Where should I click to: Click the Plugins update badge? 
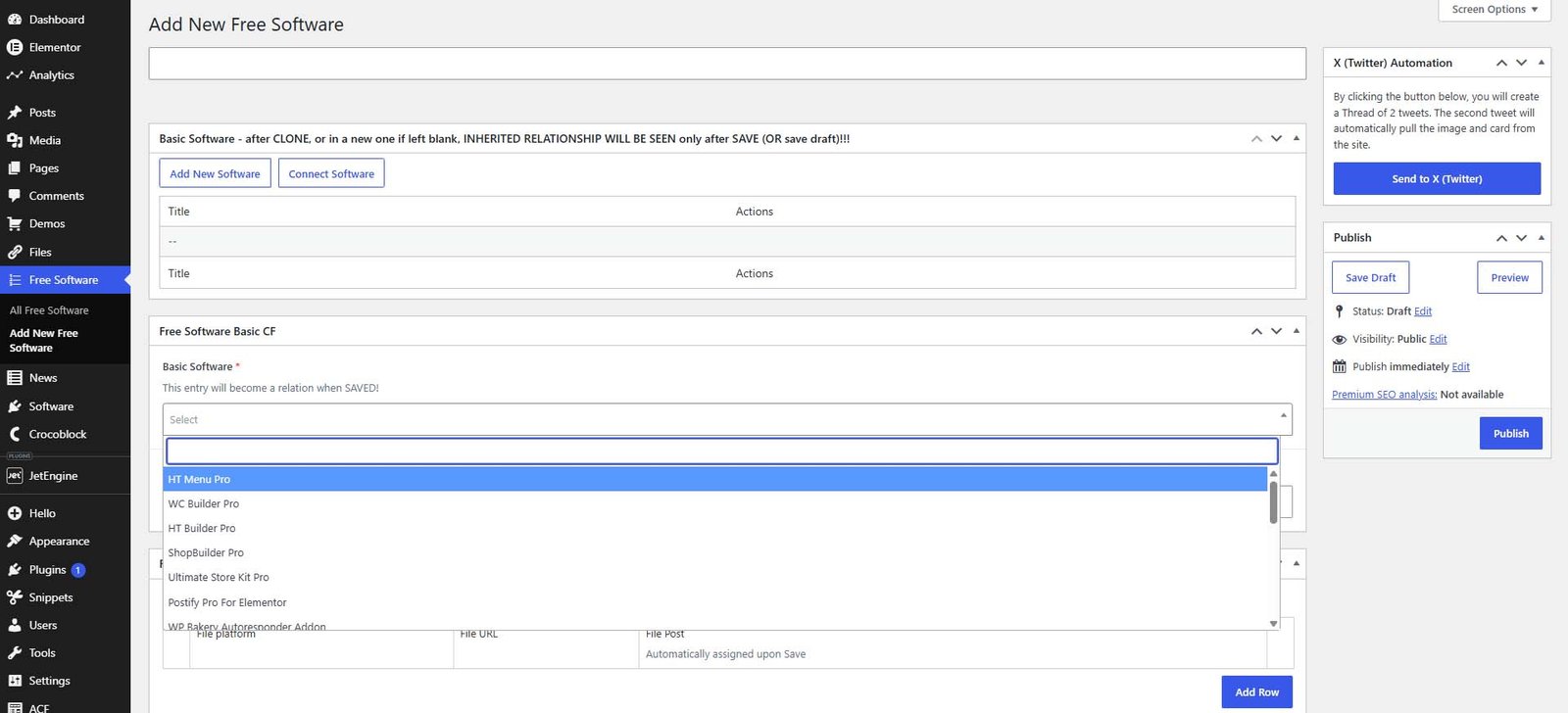click(x=78, y=570)
